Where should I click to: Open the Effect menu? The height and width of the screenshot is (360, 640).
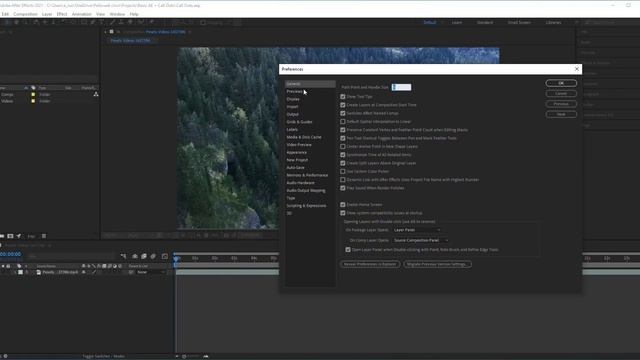tap(62, 14)
